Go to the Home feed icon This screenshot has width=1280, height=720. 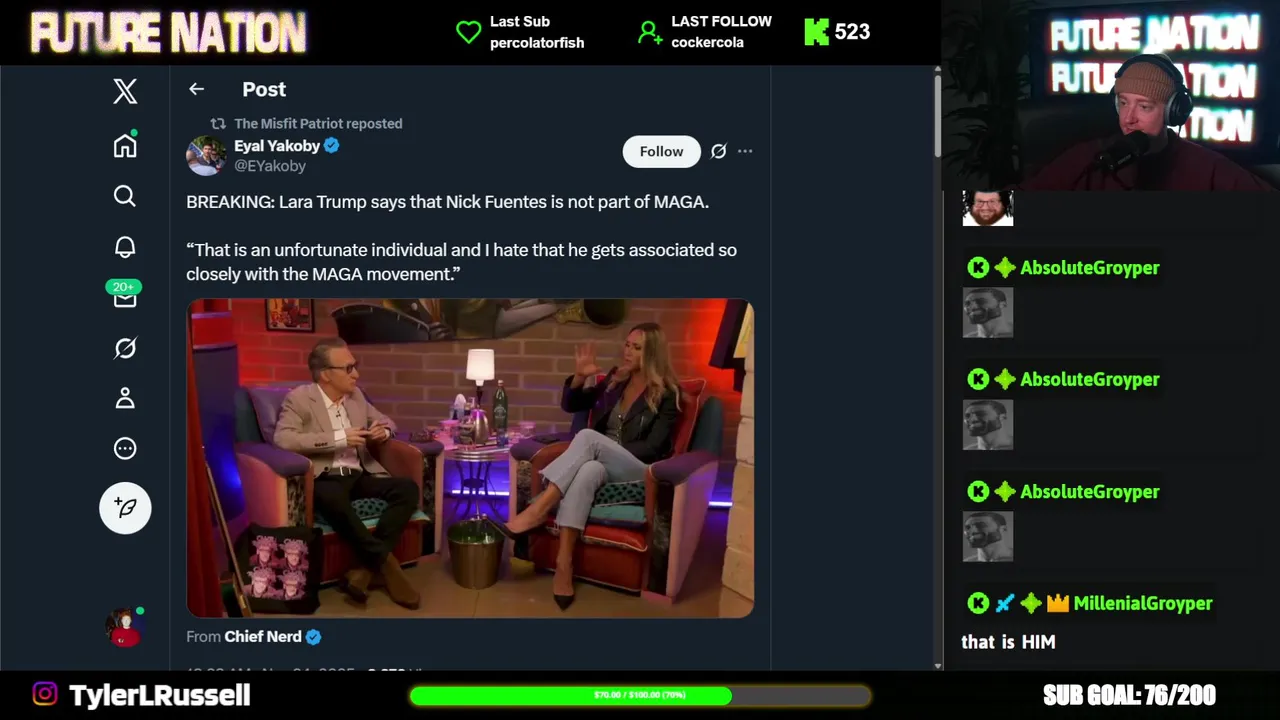[x=125, y=146]
